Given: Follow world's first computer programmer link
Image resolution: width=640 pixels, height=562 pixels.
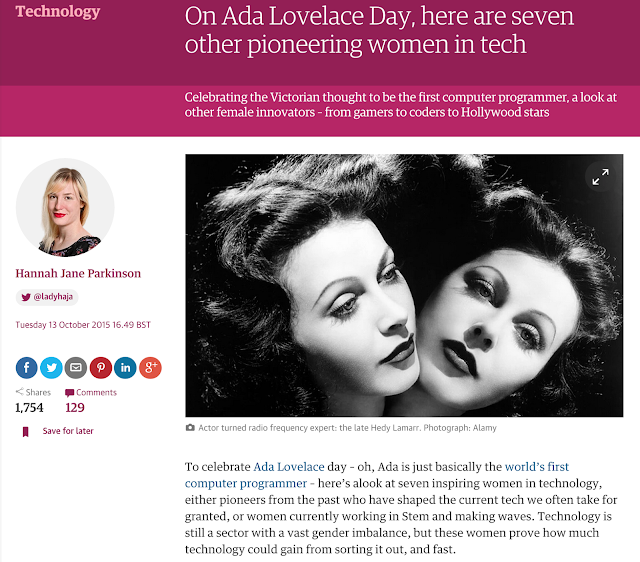Looking at the screenshot, I should 377,475.
